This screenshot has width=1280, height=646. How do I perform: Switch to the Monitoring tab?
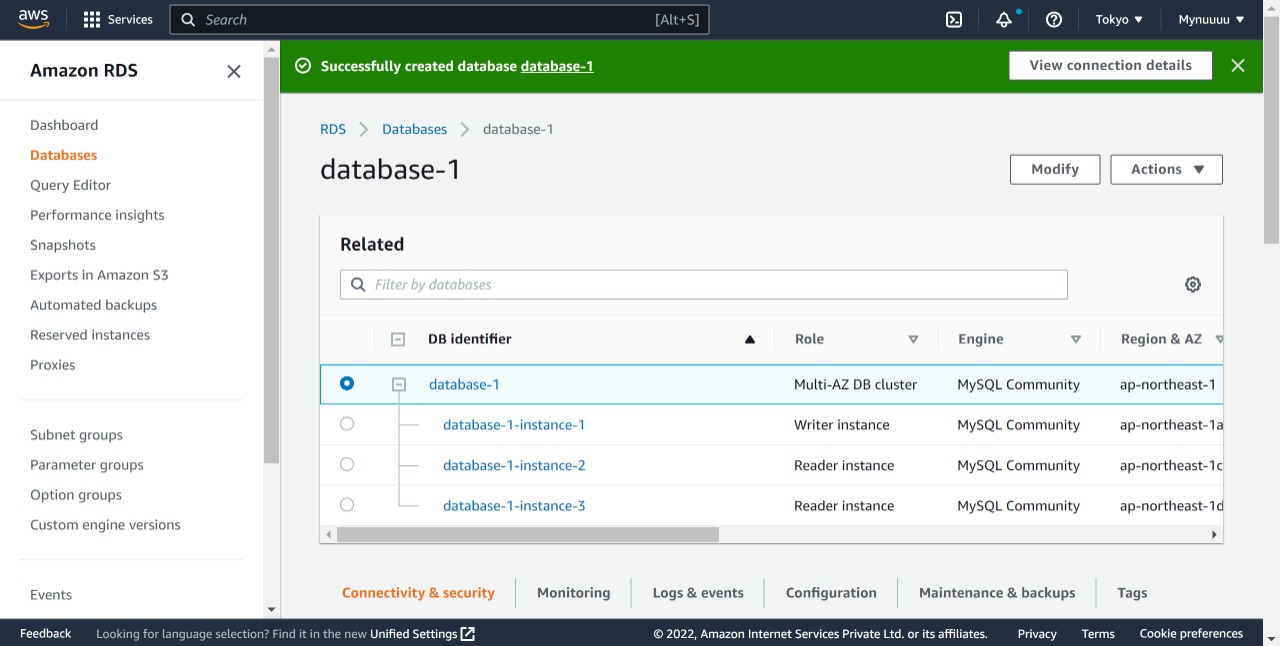[573, 593]
